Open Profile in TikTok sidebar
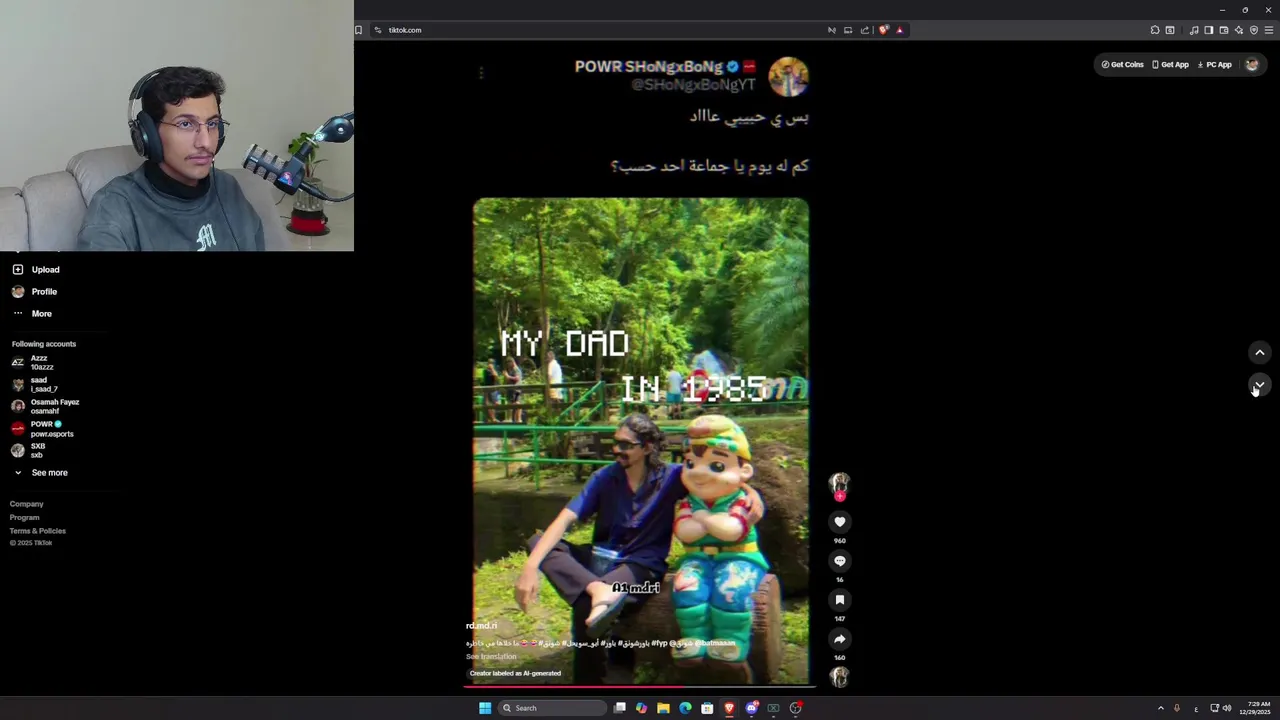Screen dimensions: 1280x720 tap(35, 292)
